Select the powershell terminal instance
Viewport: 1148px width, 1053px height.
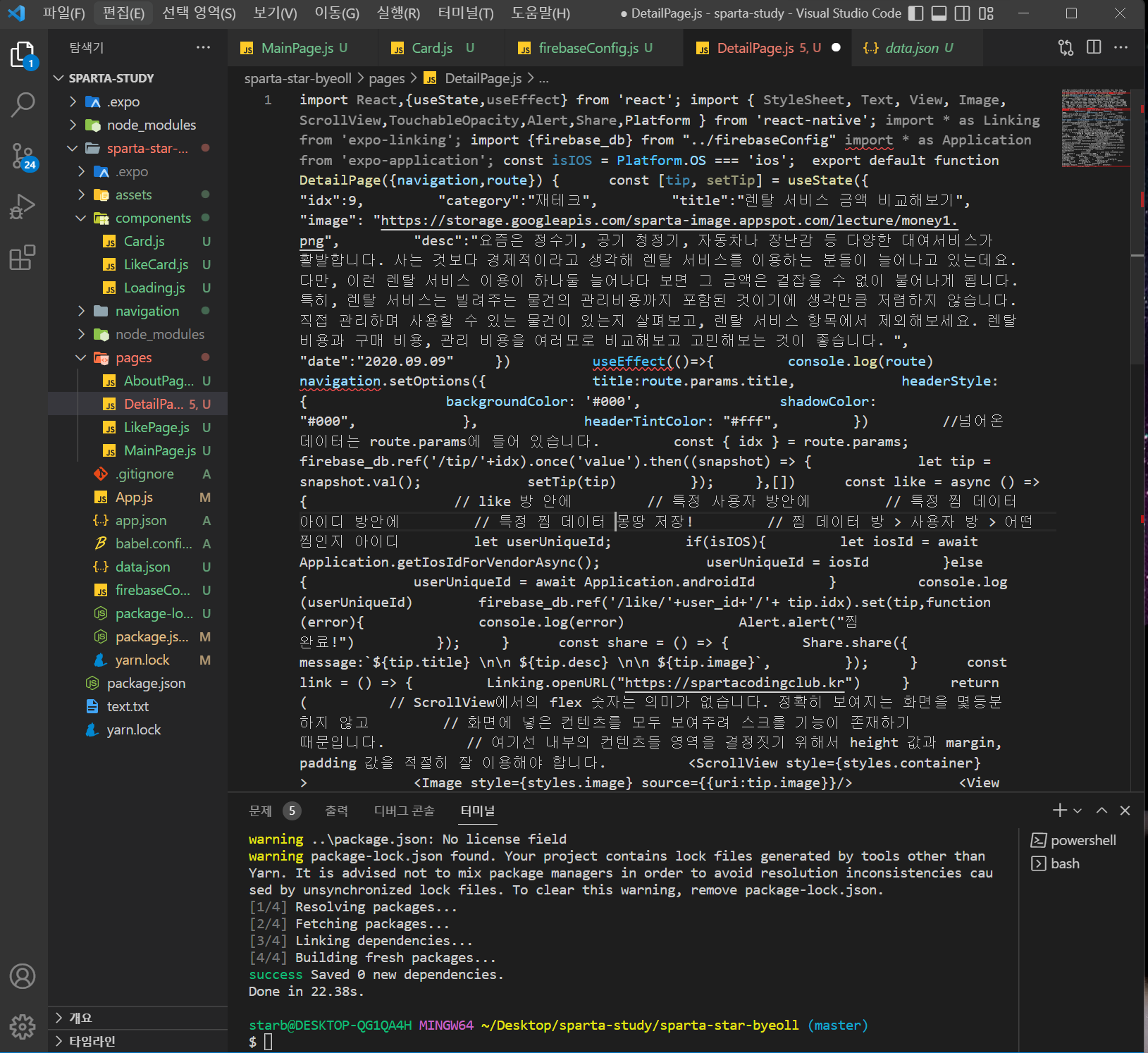click(x=1074, y=840)
